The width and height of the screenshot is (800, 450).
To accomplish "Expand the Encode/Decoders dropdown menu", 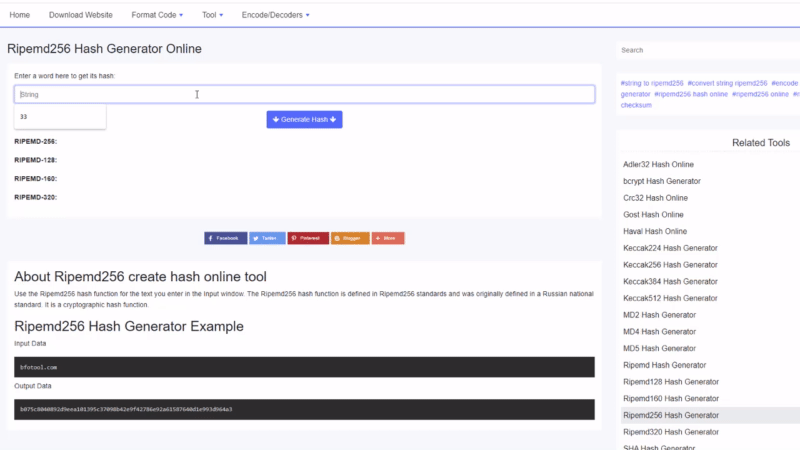I will click(275, 15).
